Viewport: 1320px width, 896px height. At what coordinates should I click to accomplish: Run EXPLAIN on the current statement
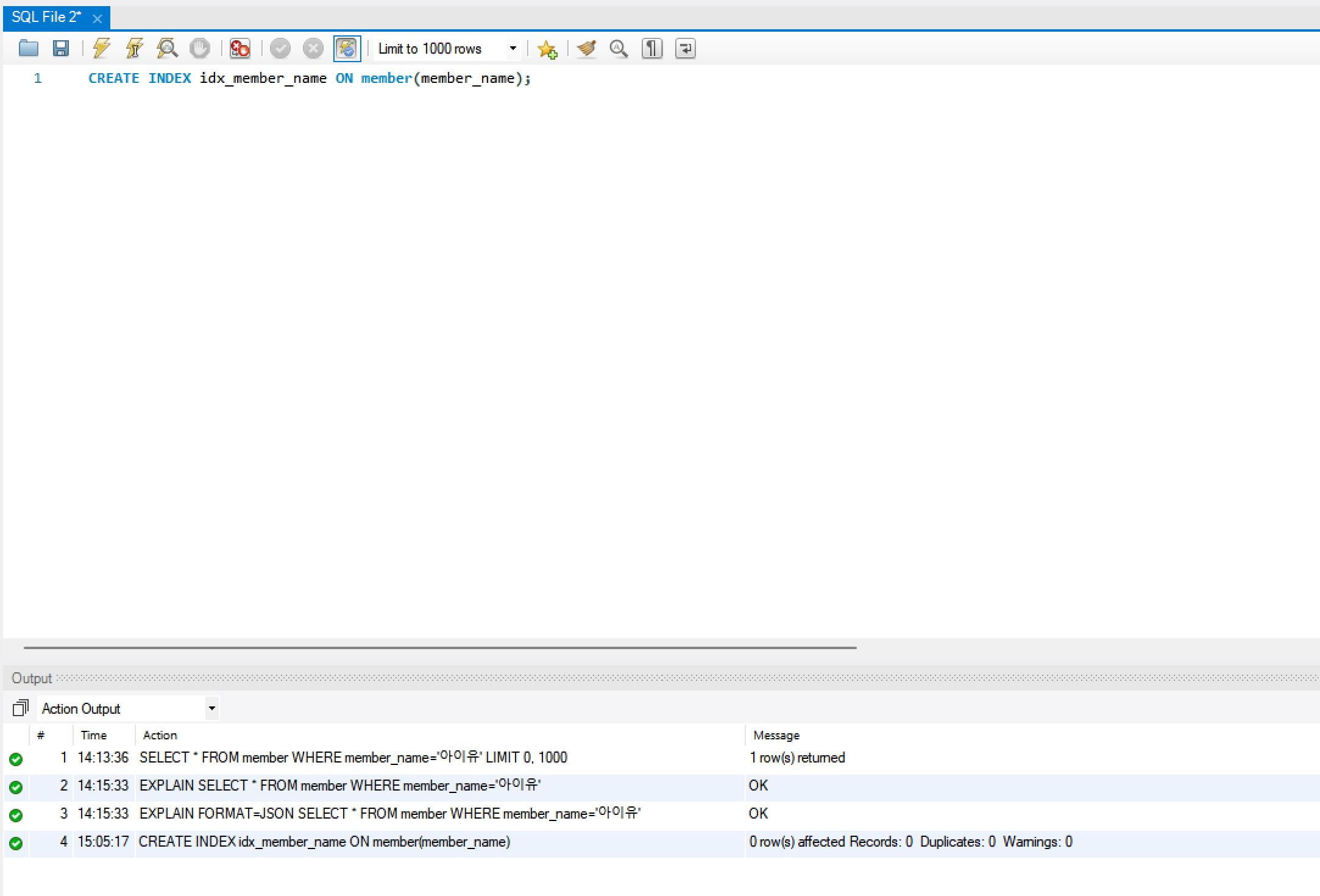[x=167, y=48]
